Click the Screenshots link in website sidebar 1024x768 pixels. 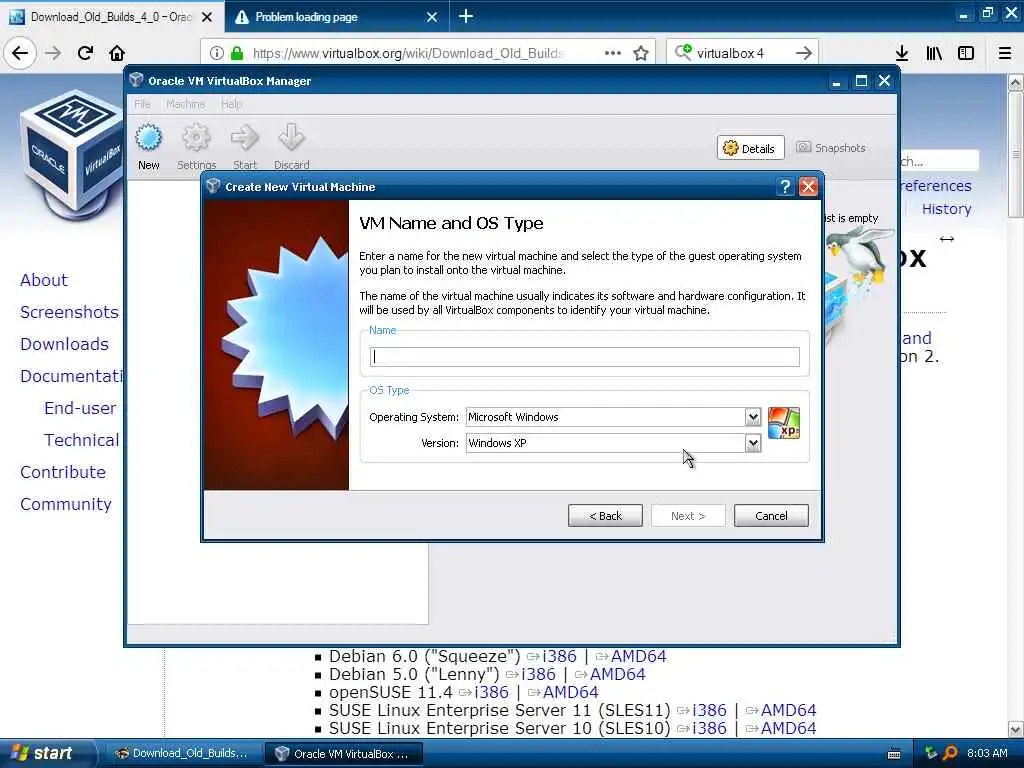(x=69, y=312)
